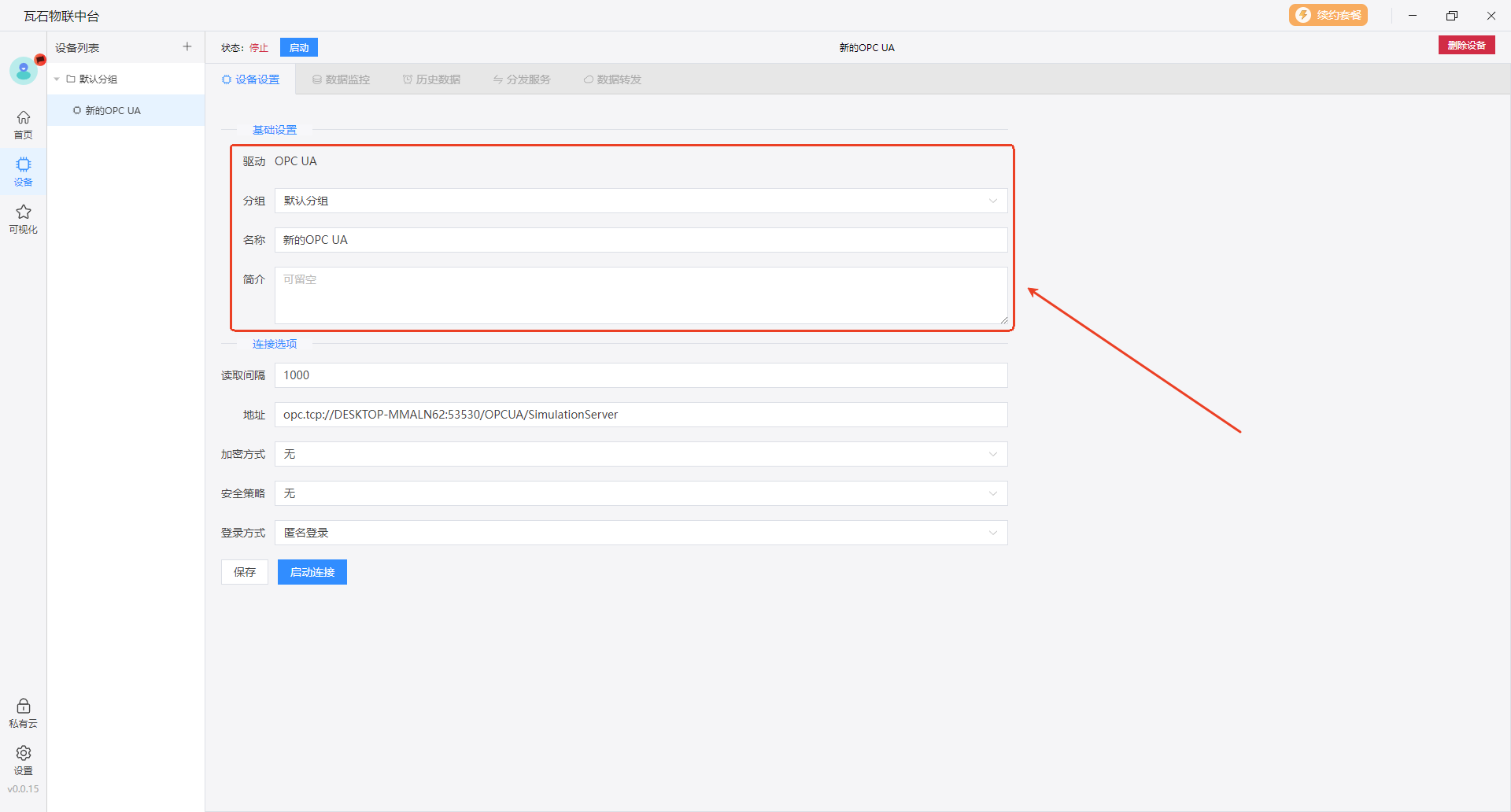Collapse the 默认分组 tree group
The width and height of the screenshot is (1511, 812).
57,79
